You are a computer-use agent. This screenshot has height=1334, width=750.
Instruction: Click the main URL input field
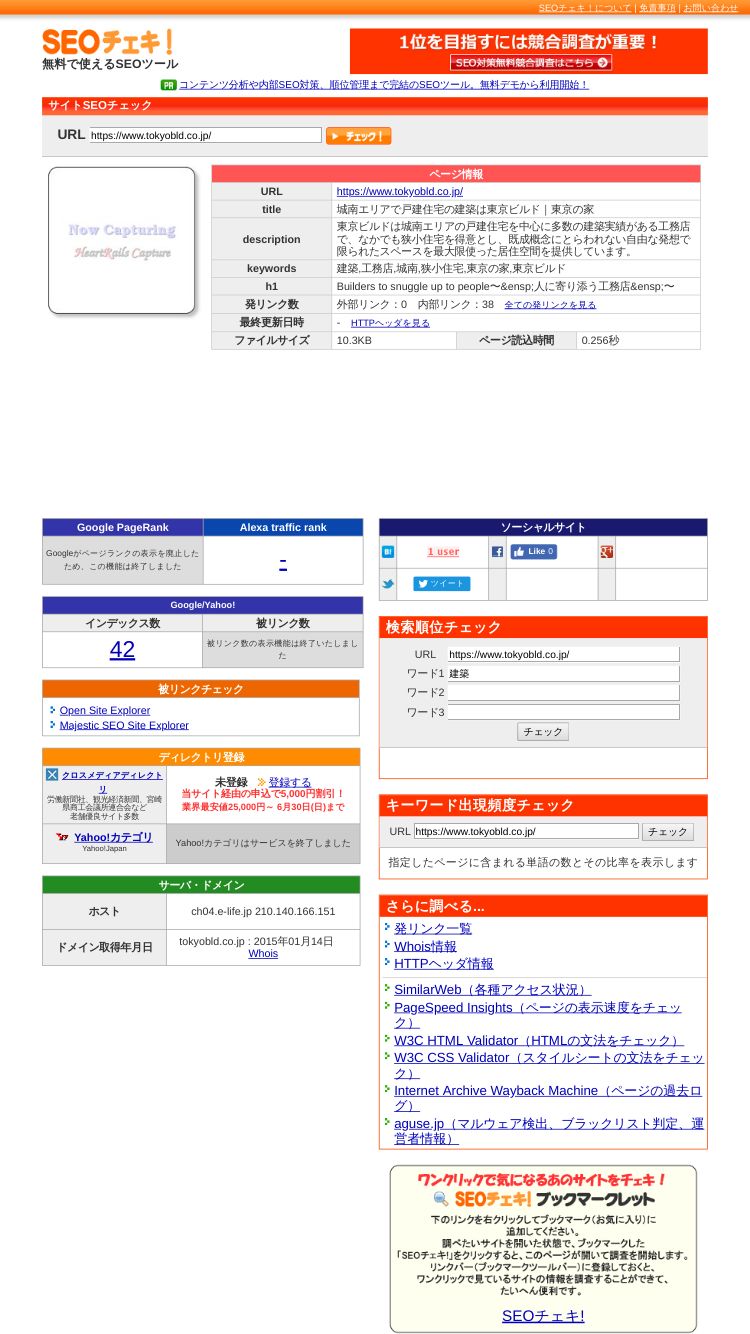pos(205,135)
